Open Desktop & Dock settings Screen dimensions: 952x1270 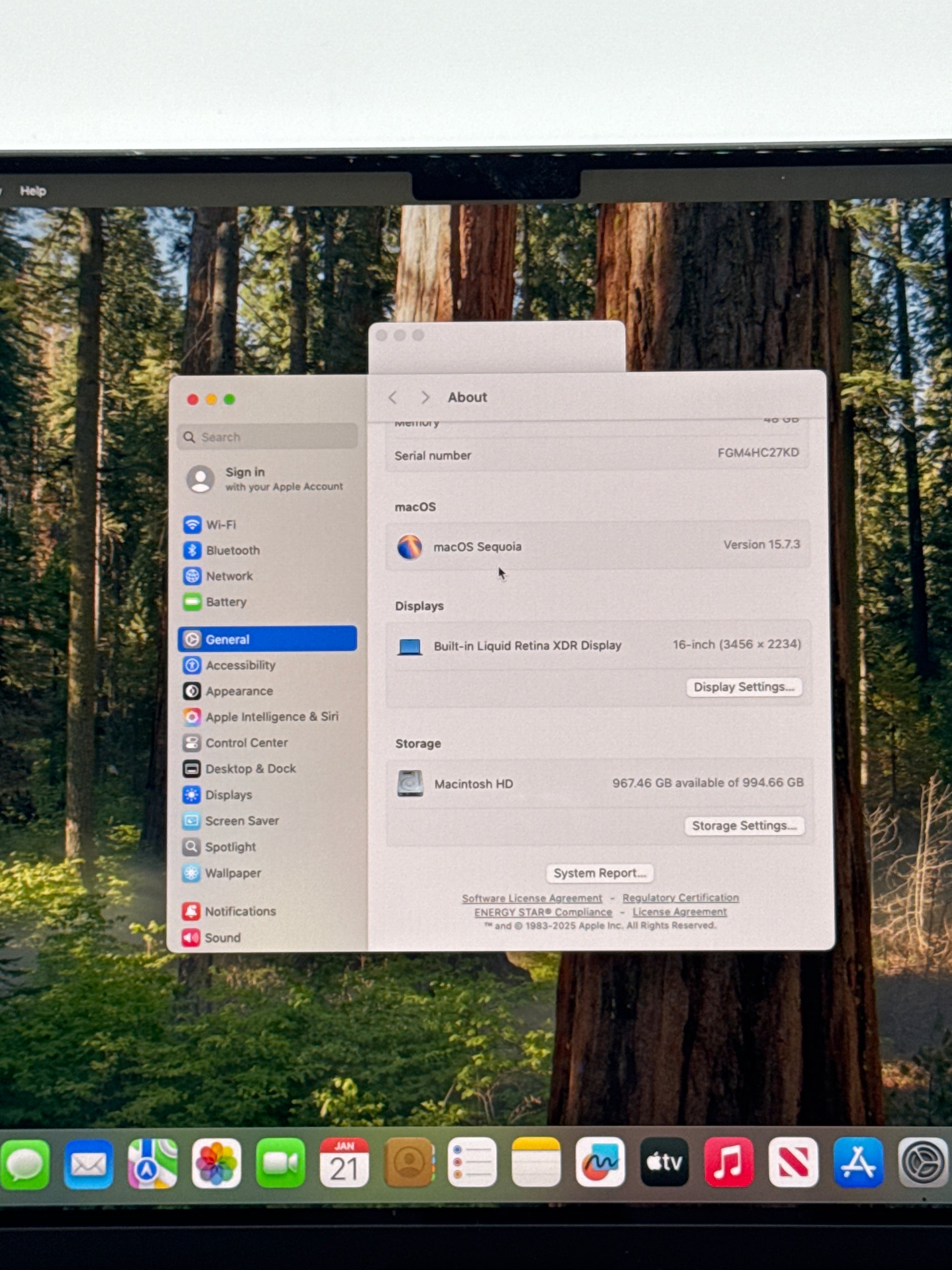[x=250, y=769]
